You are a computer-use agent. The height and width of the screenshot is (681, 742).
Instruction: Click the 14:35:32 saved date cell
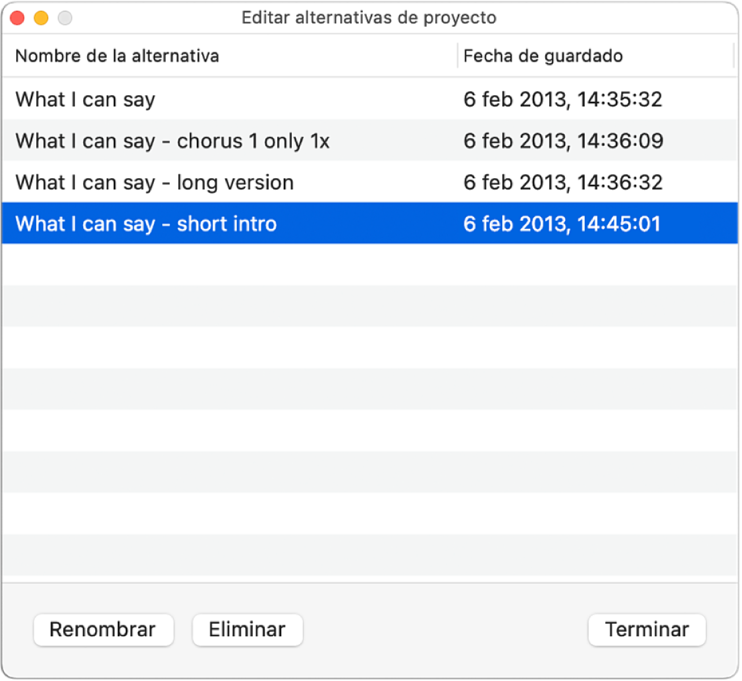[x=563, y=99]
